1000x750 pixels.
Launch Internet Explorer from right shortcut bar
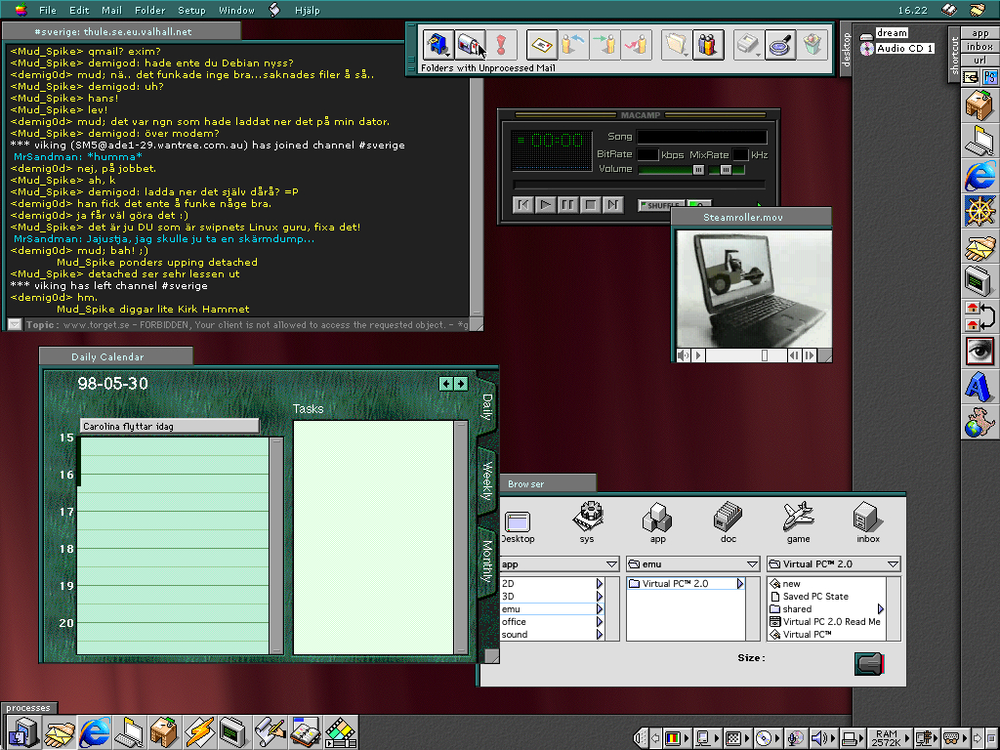coord(978,176)
